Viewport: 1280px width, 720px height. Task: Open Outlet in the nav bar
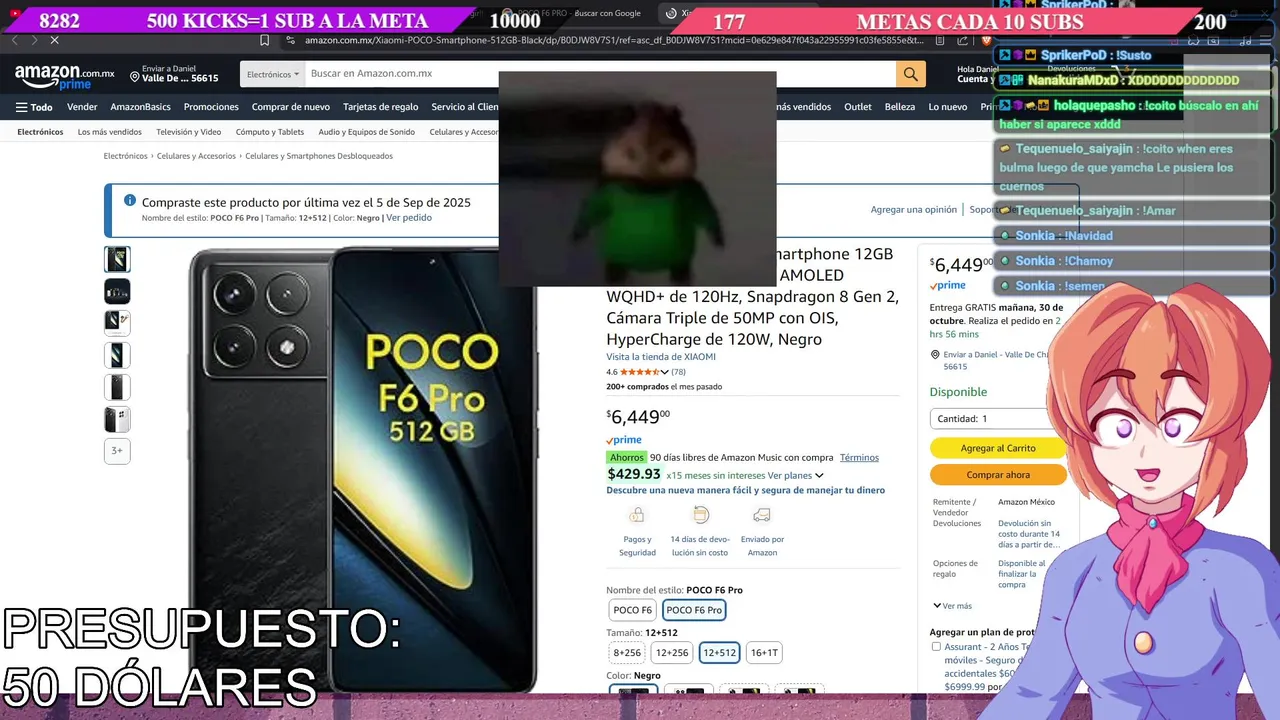(x=858, y=107)
